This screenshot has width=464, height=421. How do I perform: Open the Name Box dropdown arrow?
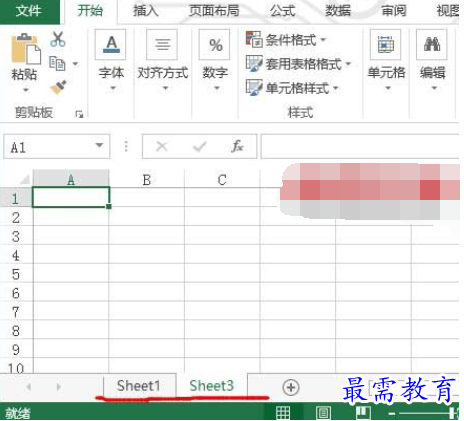click(x=99, y=145)
